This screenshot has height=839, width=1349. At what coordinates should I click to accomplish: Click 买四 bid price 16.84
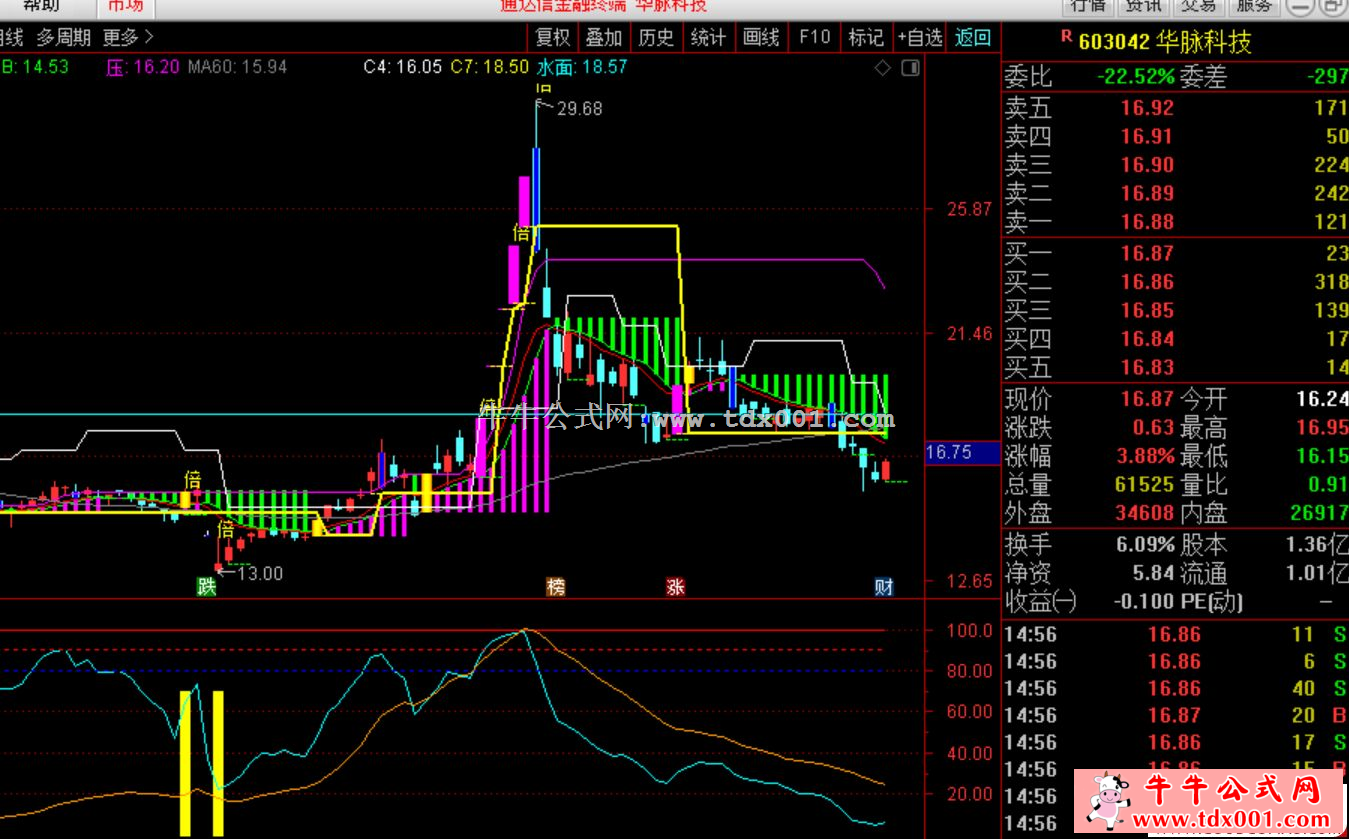pyautogui.click(x=1147, y=339)
